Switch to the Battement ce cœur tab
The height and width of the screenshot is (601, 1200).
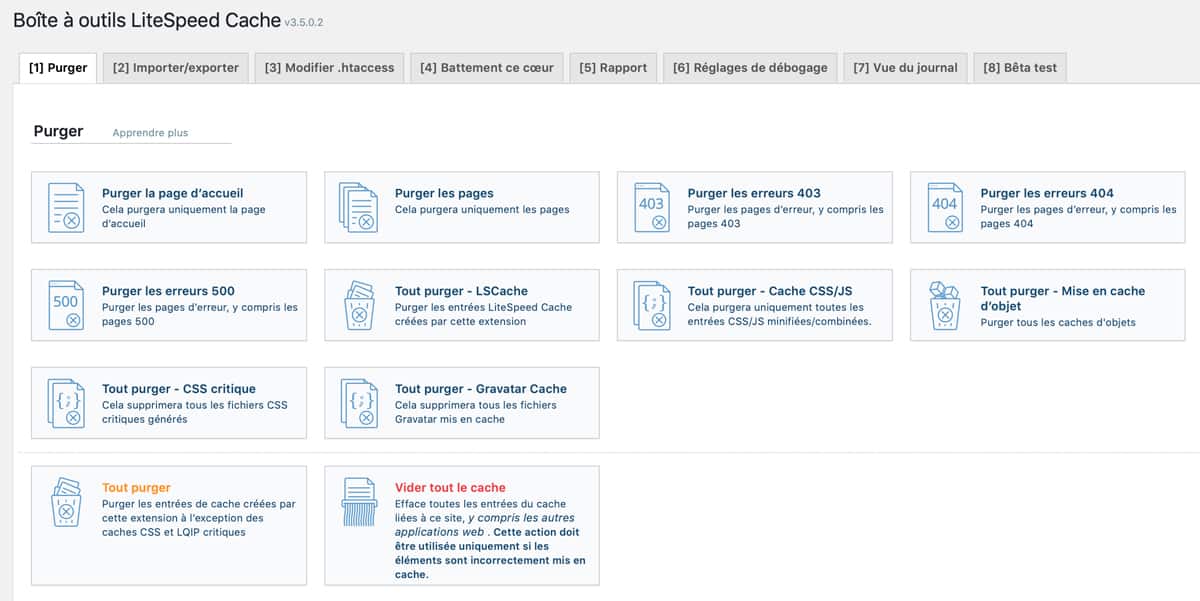(486, 68)
